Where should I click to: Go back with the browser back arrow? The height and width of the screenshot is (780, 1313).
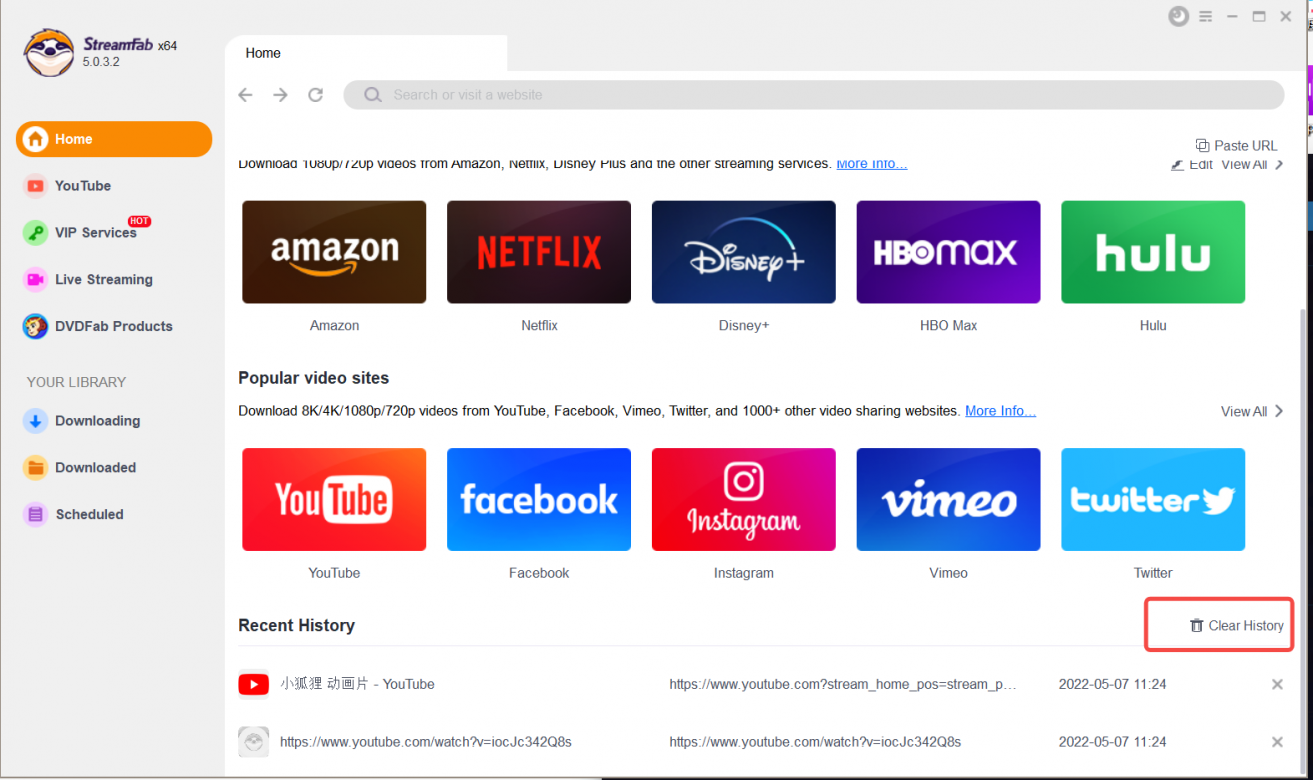[x=245, y=95]
